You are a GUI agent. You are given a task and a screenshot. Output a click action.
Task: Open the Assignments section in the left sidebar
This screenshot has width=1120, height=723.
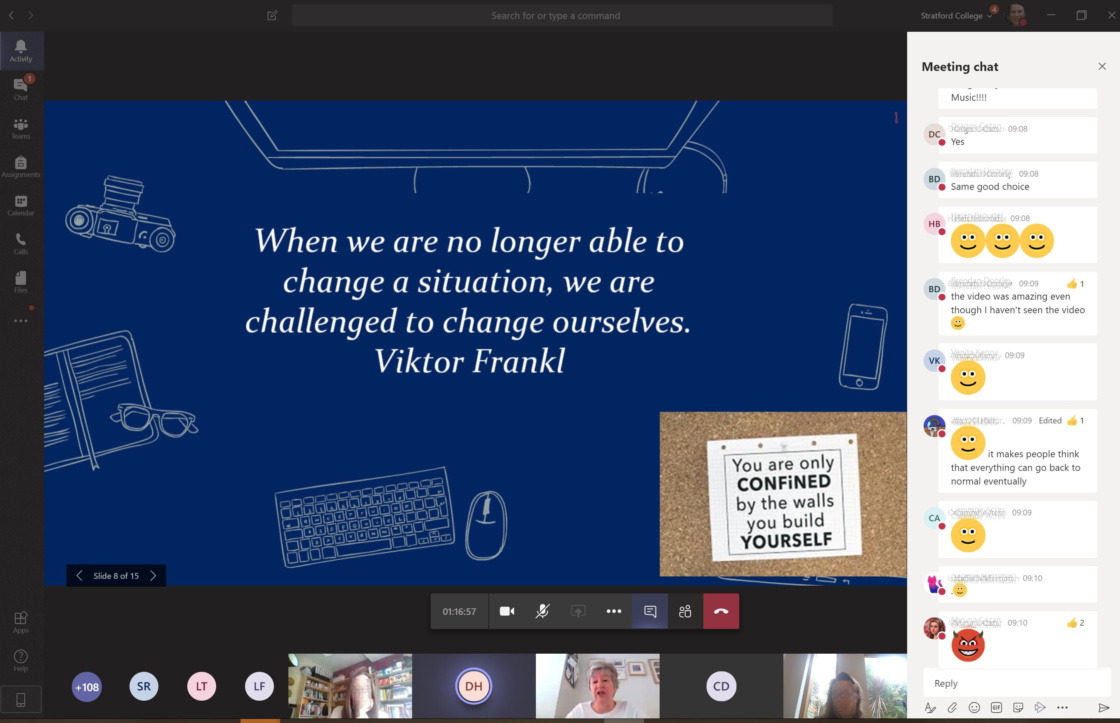20,164
